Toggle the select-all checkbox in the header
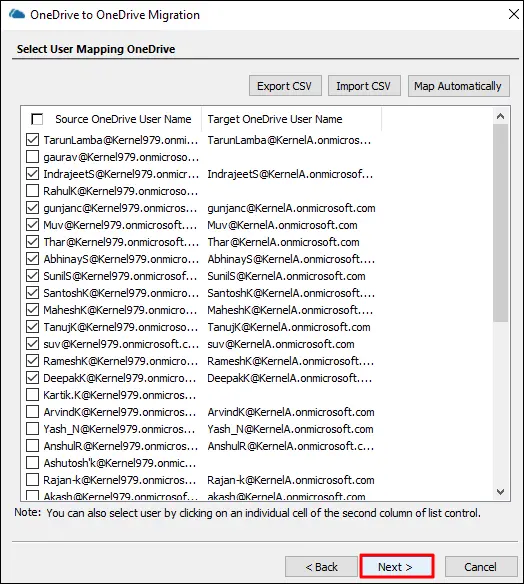This screenshot has width=524, height=584. (37, 119)
